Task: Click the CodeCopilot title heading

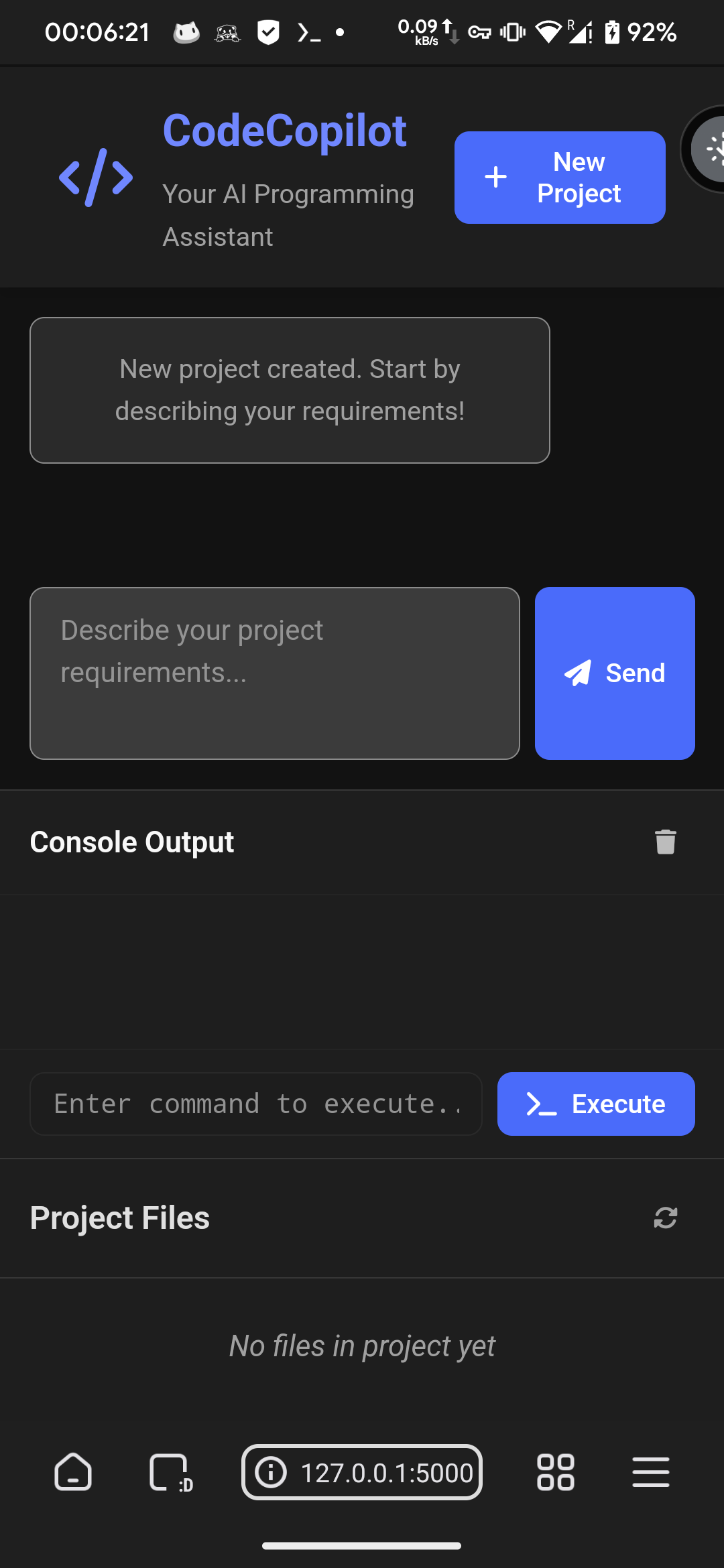Action: point(285,131)
